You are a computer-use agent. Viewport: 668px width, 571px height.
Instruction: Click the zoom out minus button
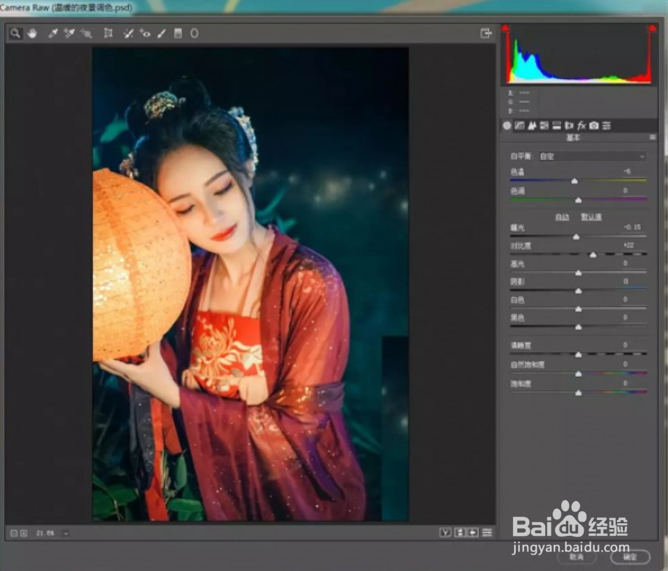[14, 533]
